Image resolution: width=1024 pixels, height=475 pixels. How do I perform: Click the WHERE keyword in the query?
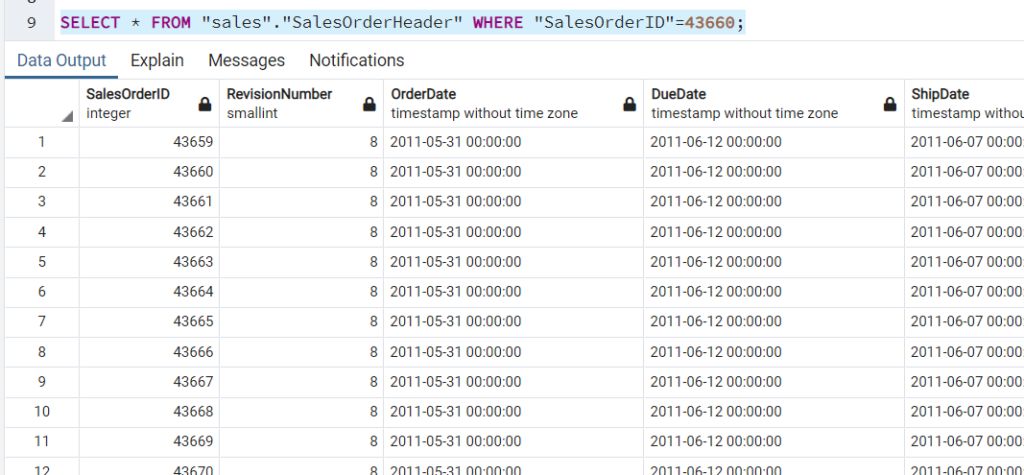click(x=498, y=23)
